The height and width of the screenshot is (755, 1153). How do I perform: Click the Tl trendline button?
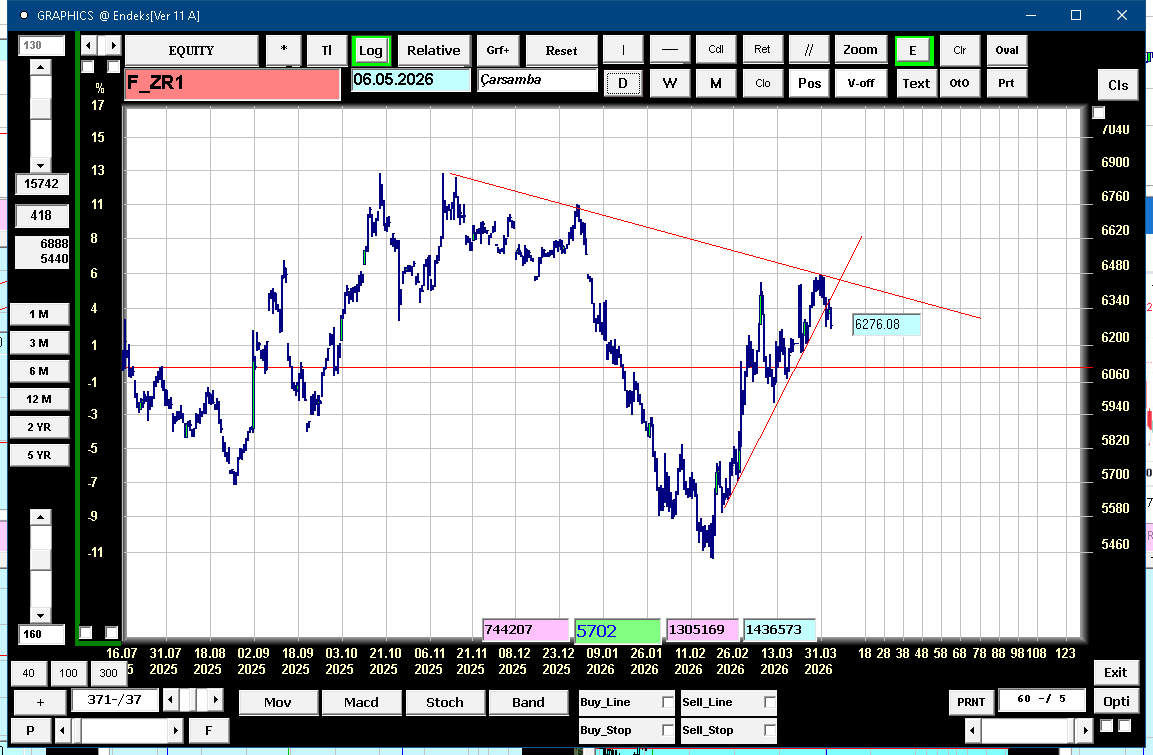tap(326, 50)
